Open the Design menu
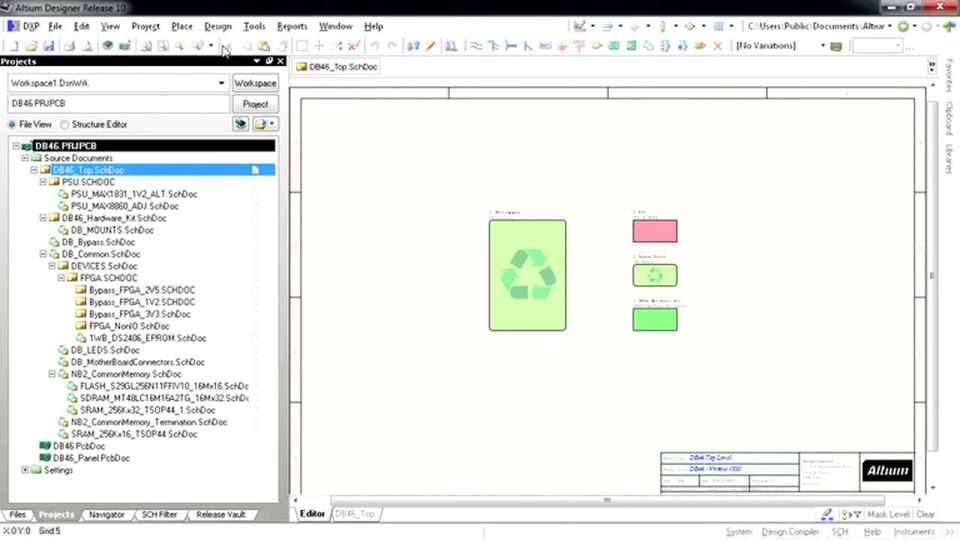The height and width of the screenshot is (540, 960). click(218, 26)
